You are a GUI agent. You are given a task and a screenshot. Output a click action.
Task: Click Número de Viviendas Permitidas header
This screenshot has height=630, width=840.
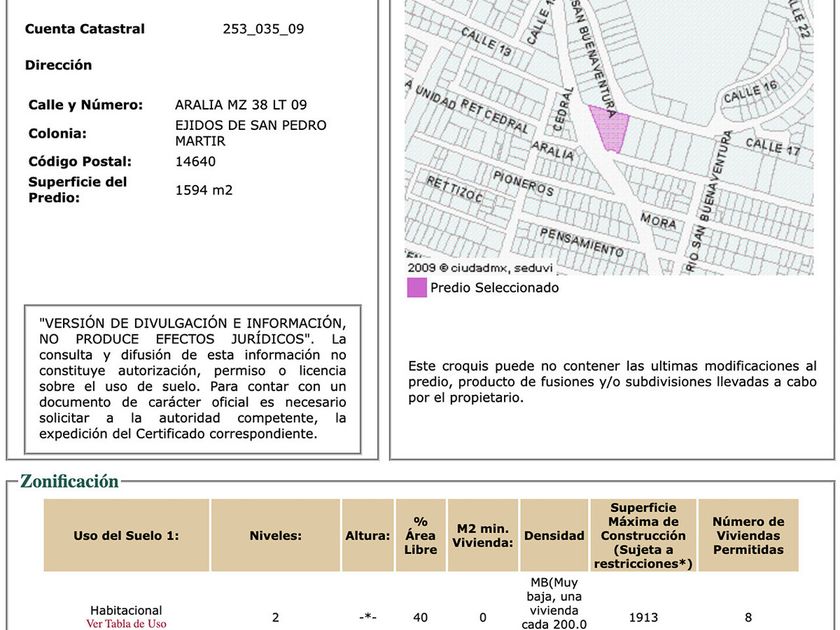(x=748, y=535)
